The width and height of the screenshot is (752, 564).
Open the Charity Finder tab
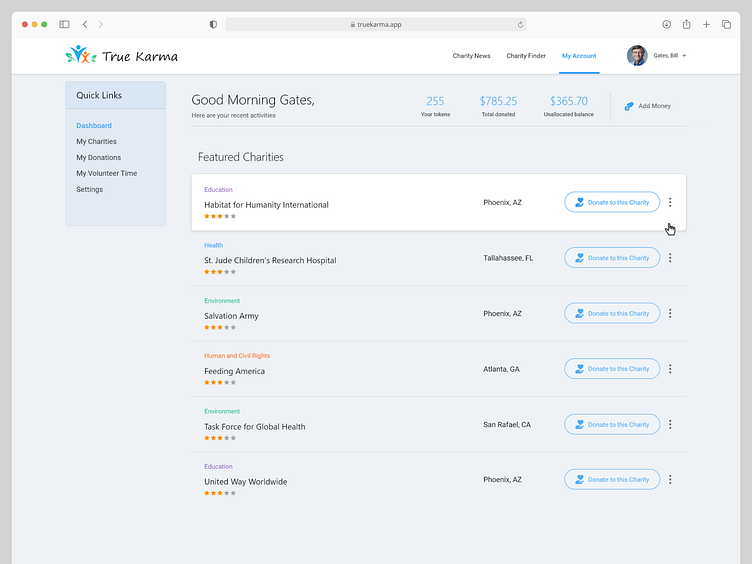point(526,56)
